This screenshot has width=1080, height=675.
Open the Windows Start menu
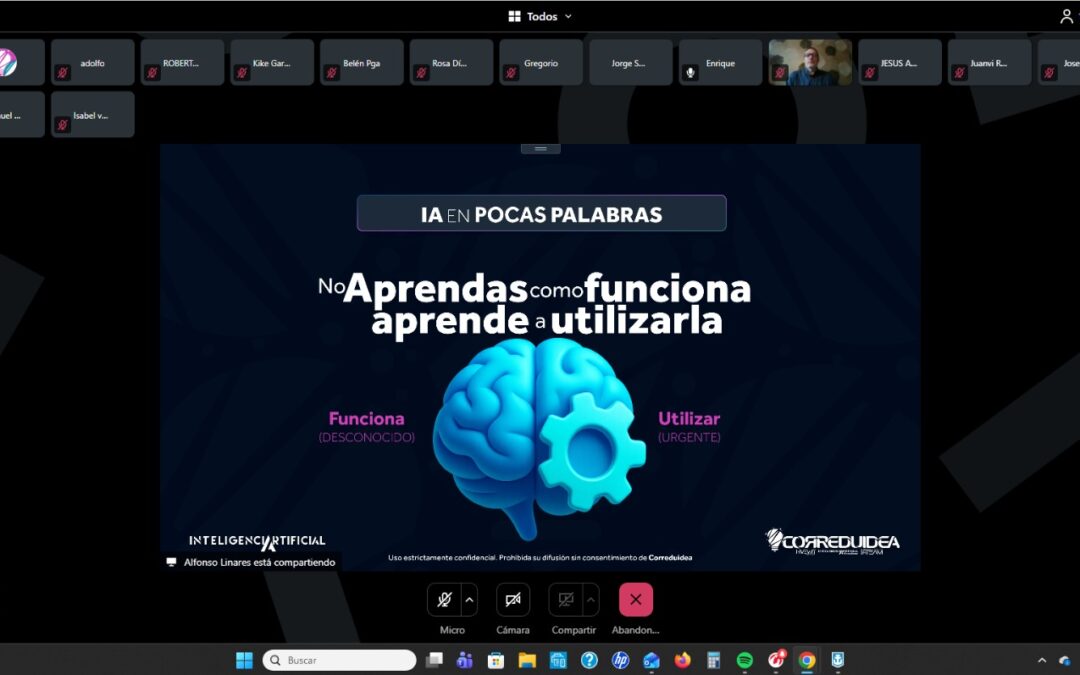coord(244,660)
